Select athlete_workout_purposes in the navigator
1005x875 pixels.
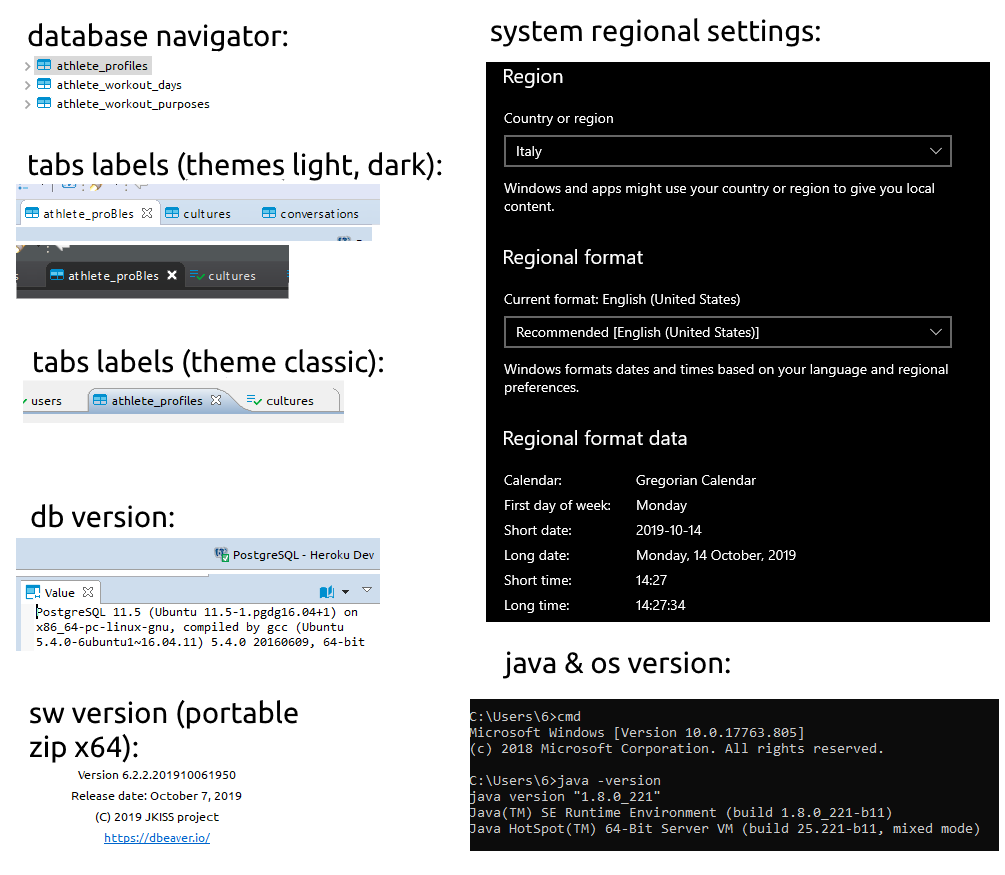click(133, 104)
